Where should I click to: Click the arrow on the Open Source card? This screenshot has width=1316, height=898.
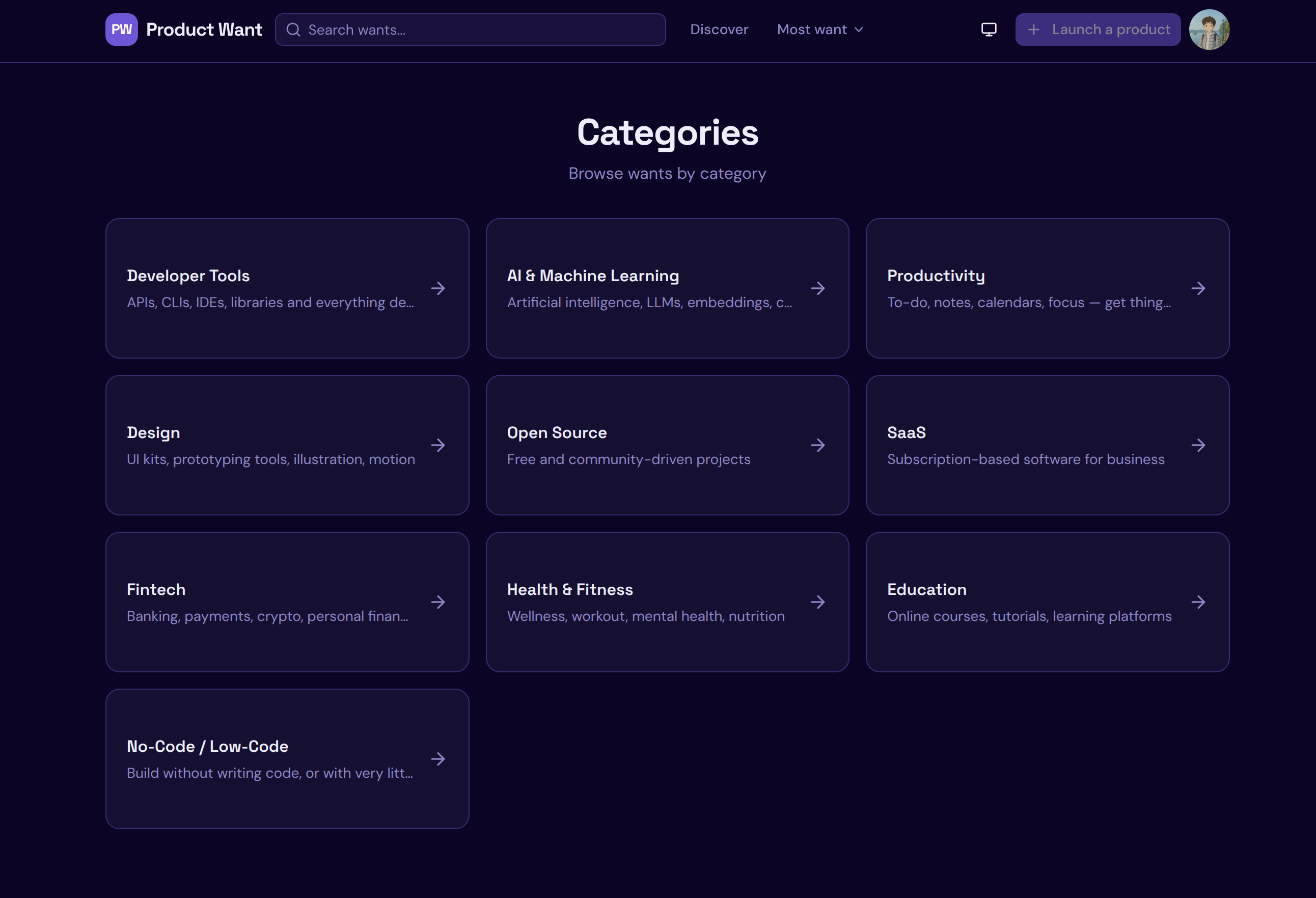click(818, 445)
